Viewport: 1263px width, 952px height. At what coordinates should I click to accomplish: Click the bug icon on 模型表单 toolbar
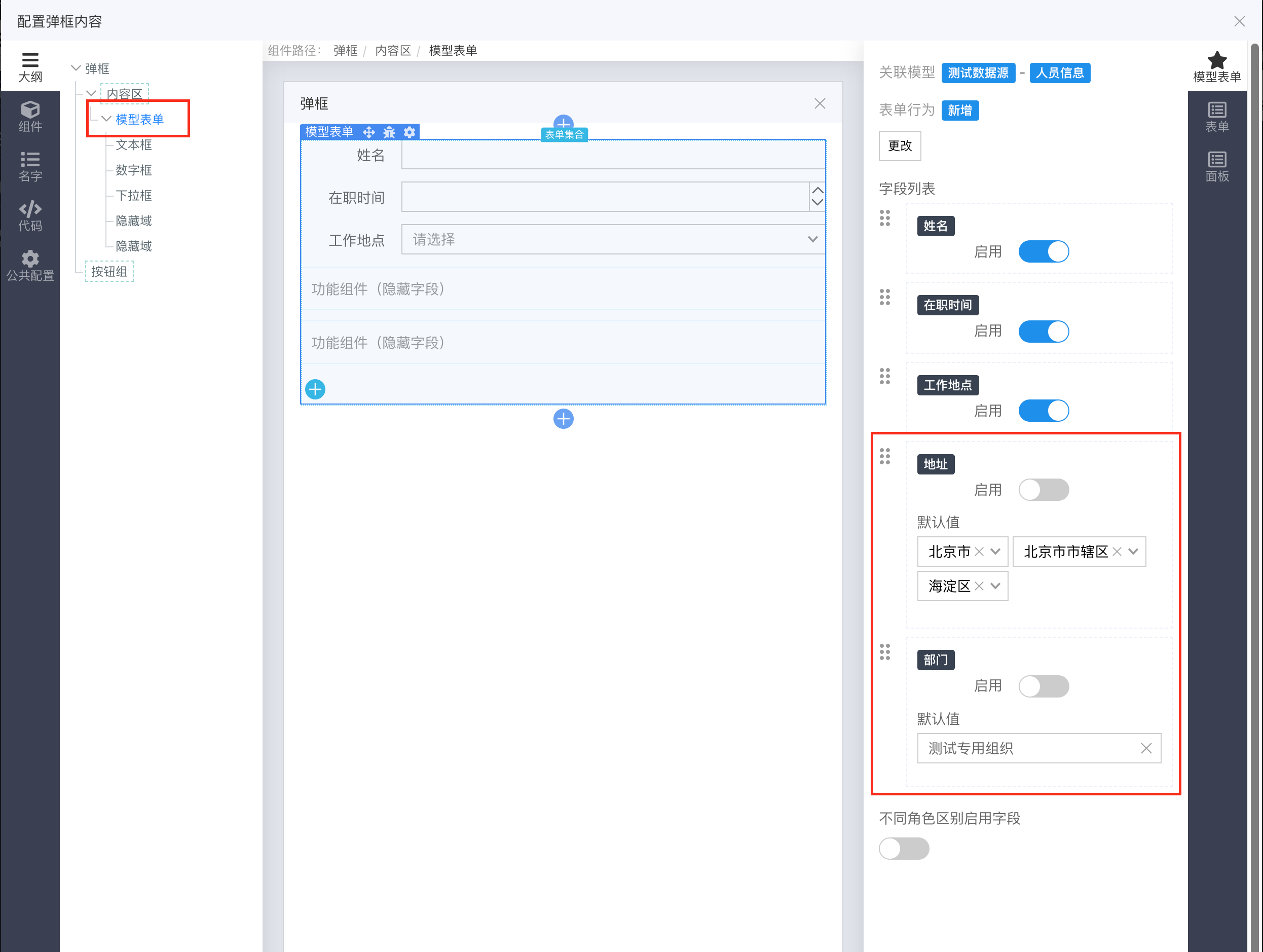pyautogui.click(x=389, y=132)
